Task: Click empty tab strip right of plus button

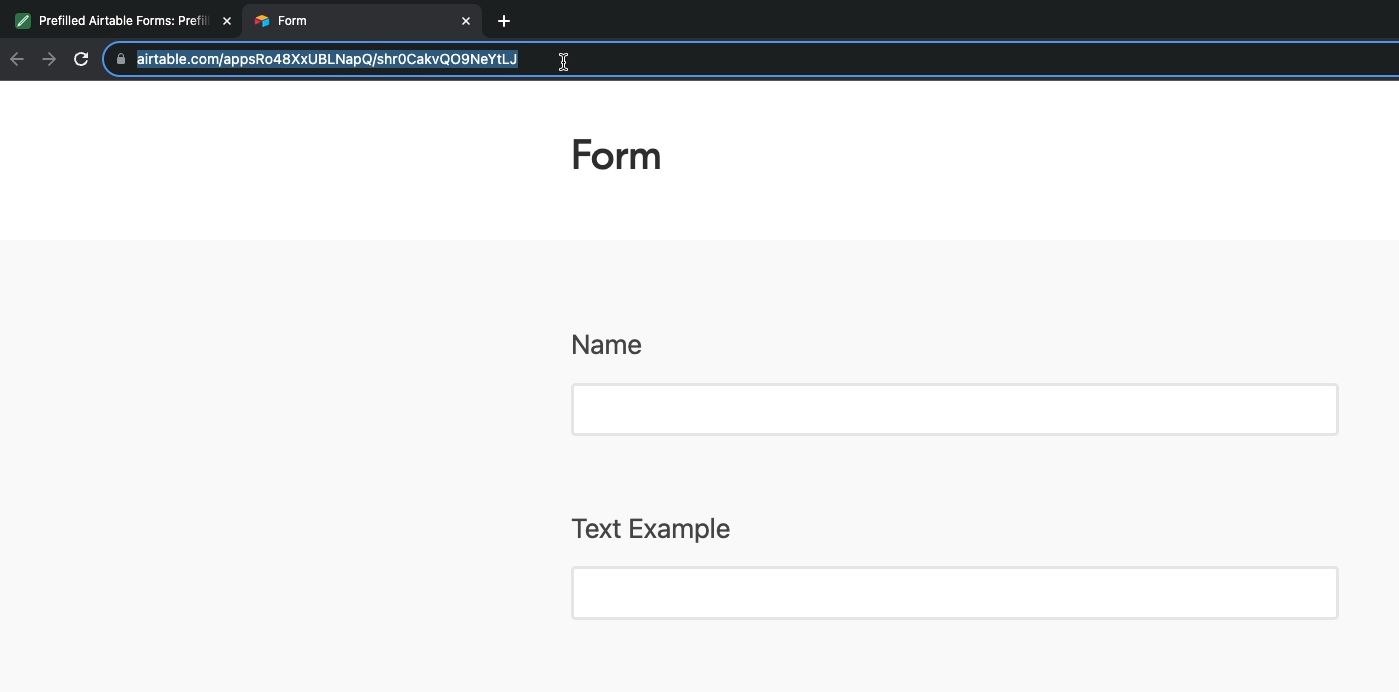Action: (x=900, y=20)
